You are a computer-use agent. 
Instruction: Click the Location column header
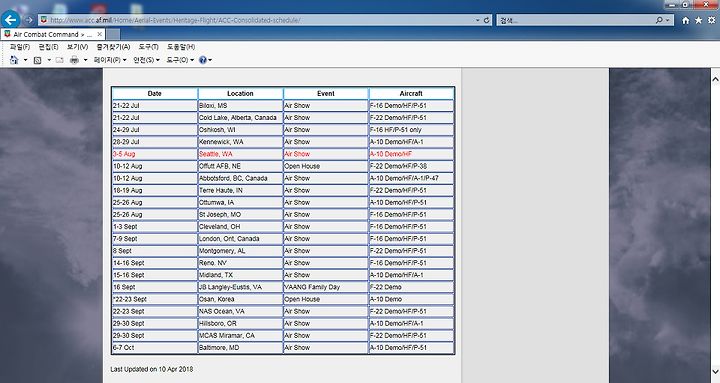click(240, 93)
